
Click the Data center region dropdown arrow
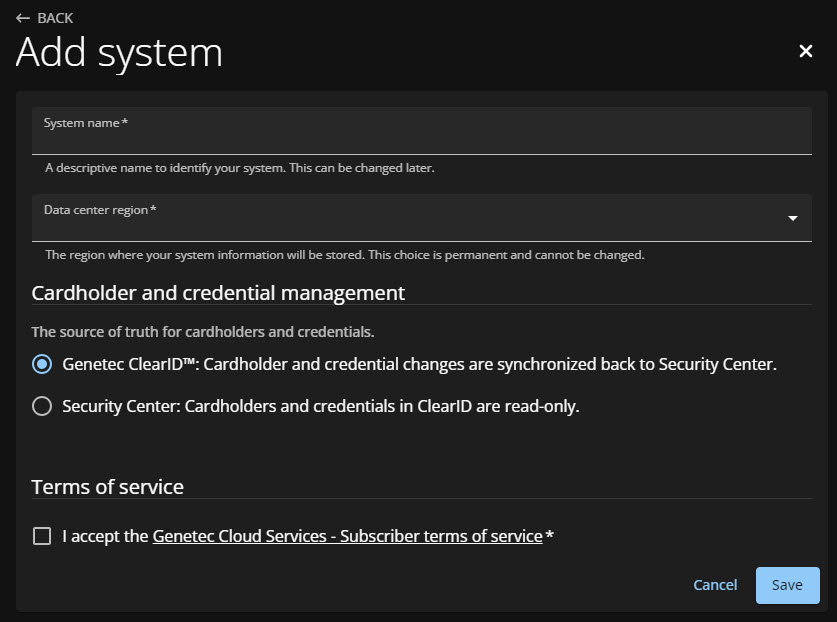point(792,219)
